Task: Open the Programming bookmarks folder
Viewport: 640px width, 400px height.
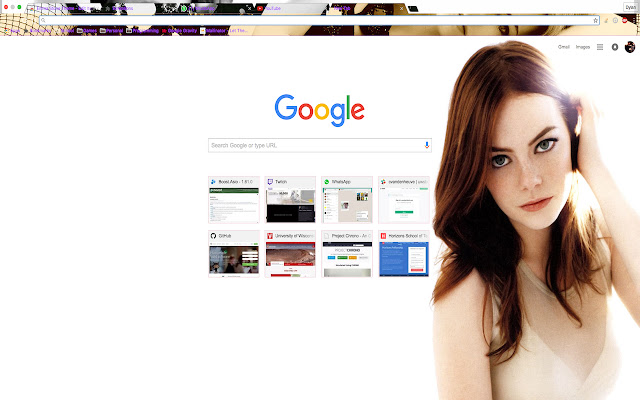Action: 142,31
